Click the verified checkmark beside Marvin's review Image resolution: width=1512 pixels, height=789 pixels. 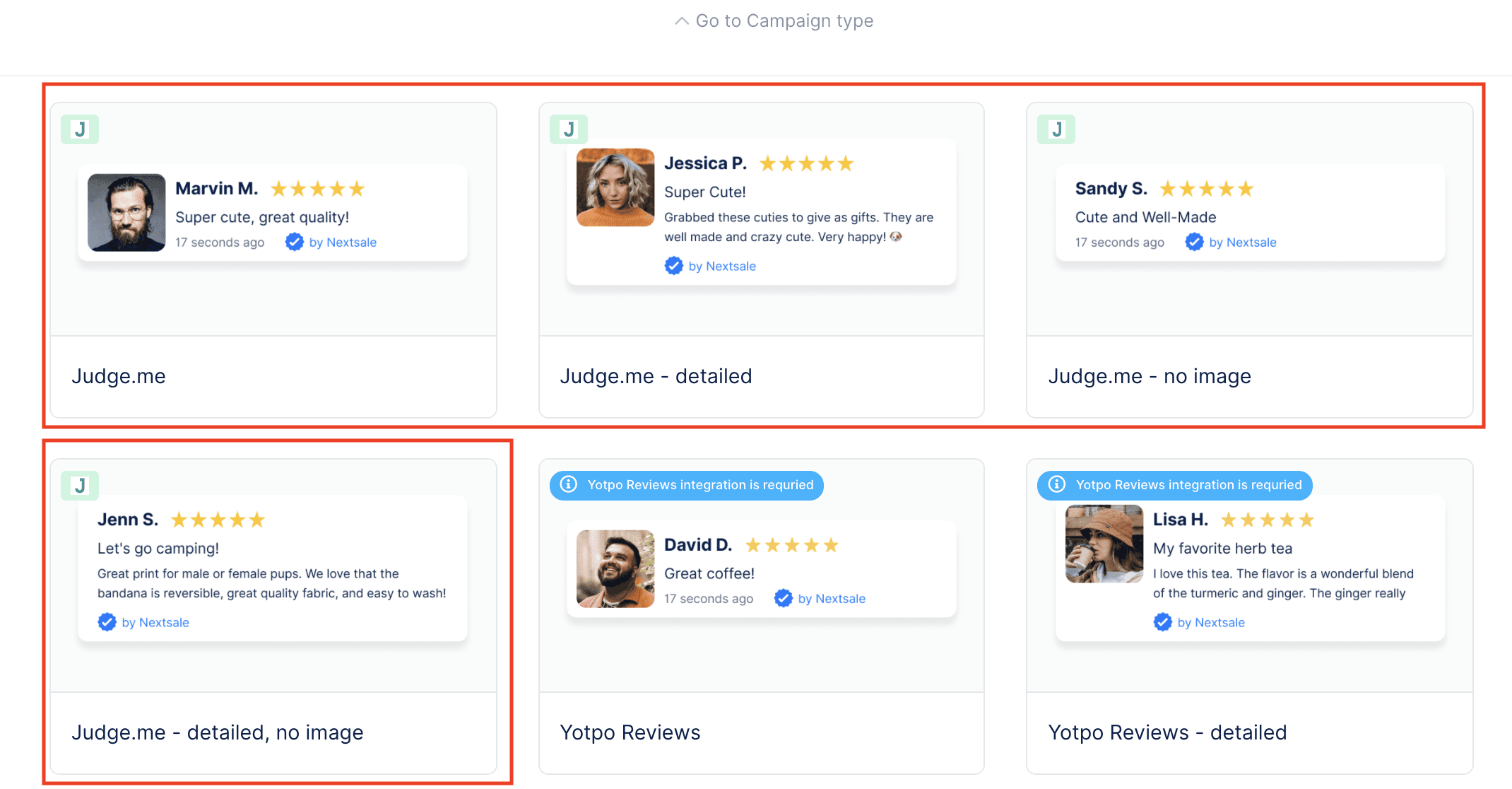[x=294, y=242]
